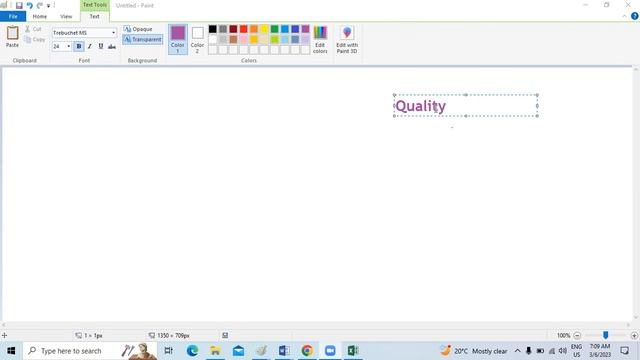Open the weather widget showing 20°C
640x360 pixels.
(x=473, y=351)
